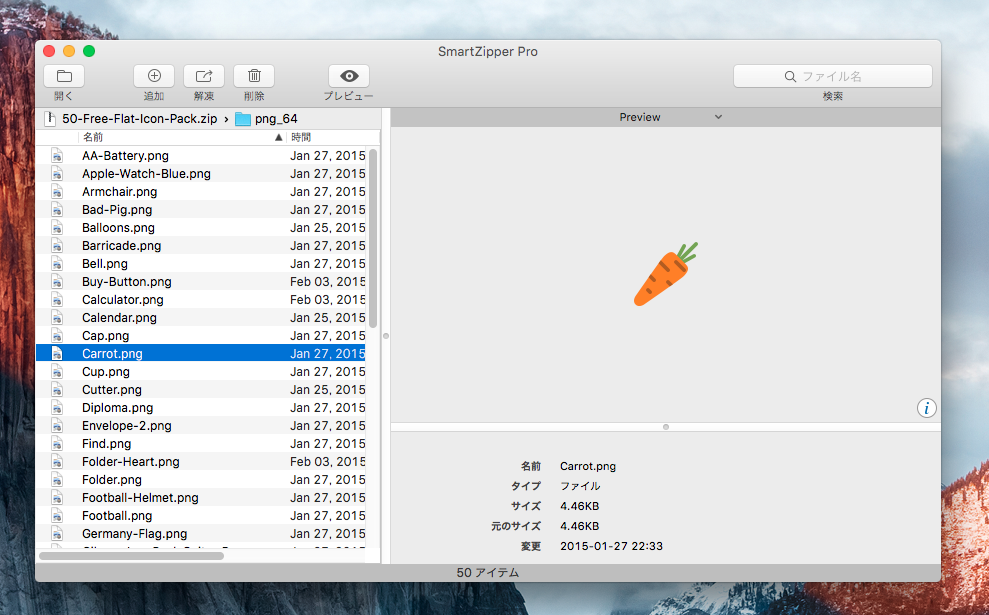989x615 pixels.
Task: Select Football-Helmet.png in the list
Action: tap(140, 498)
